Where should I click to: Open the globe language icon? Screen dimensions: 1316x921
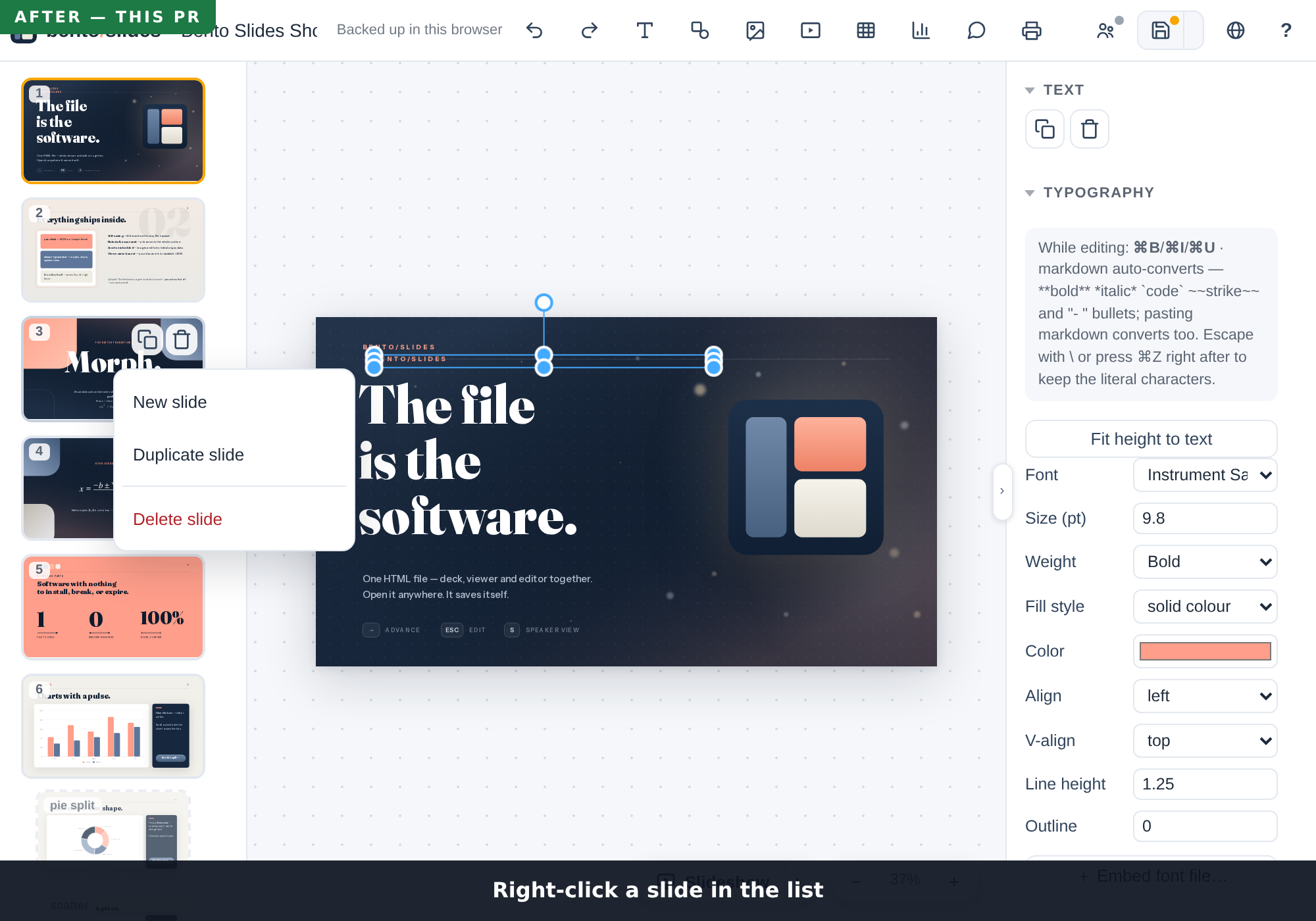click(1236, 30)
